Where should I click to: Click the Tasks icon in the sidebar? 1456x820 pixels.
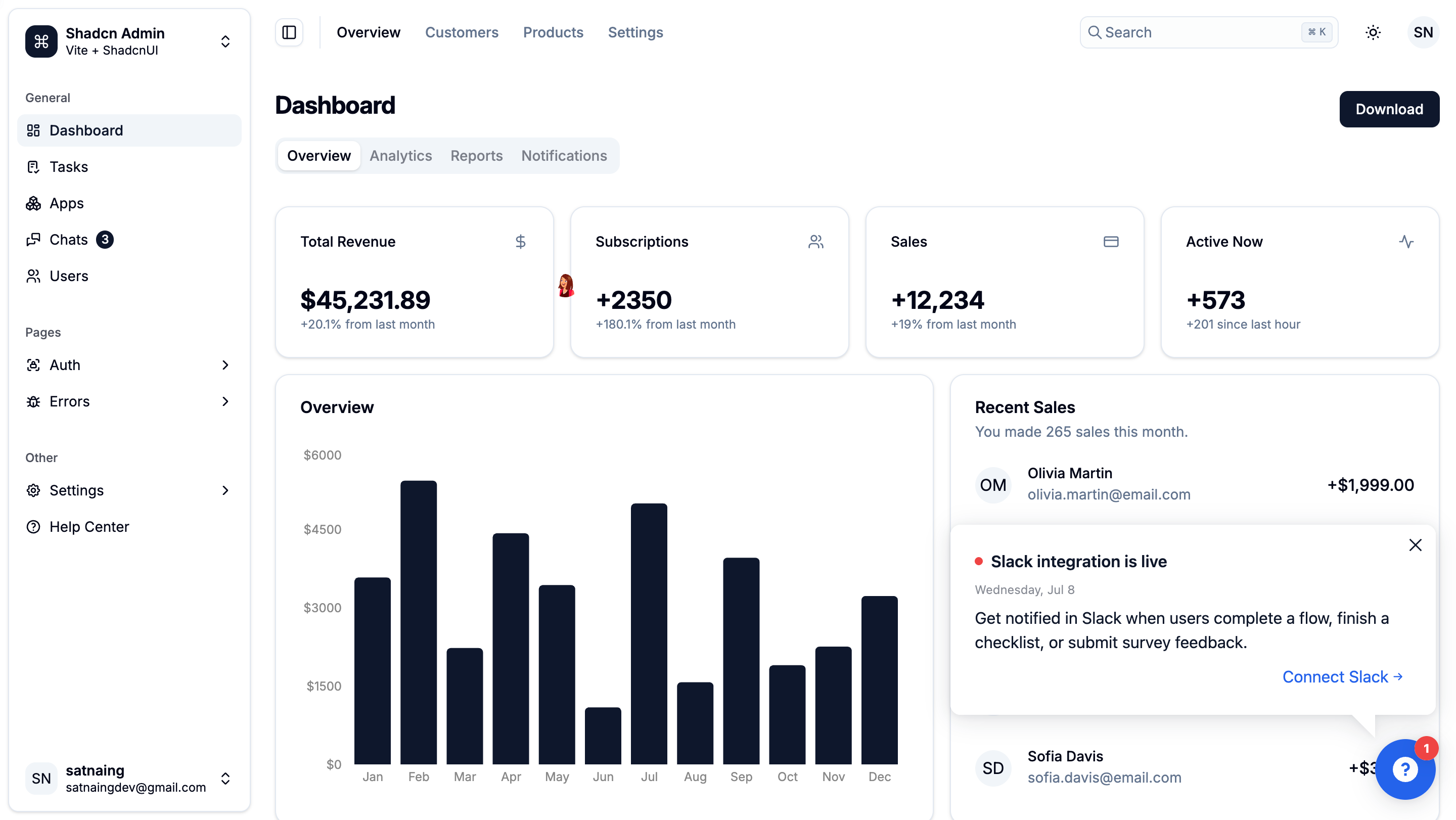[33, 167]
